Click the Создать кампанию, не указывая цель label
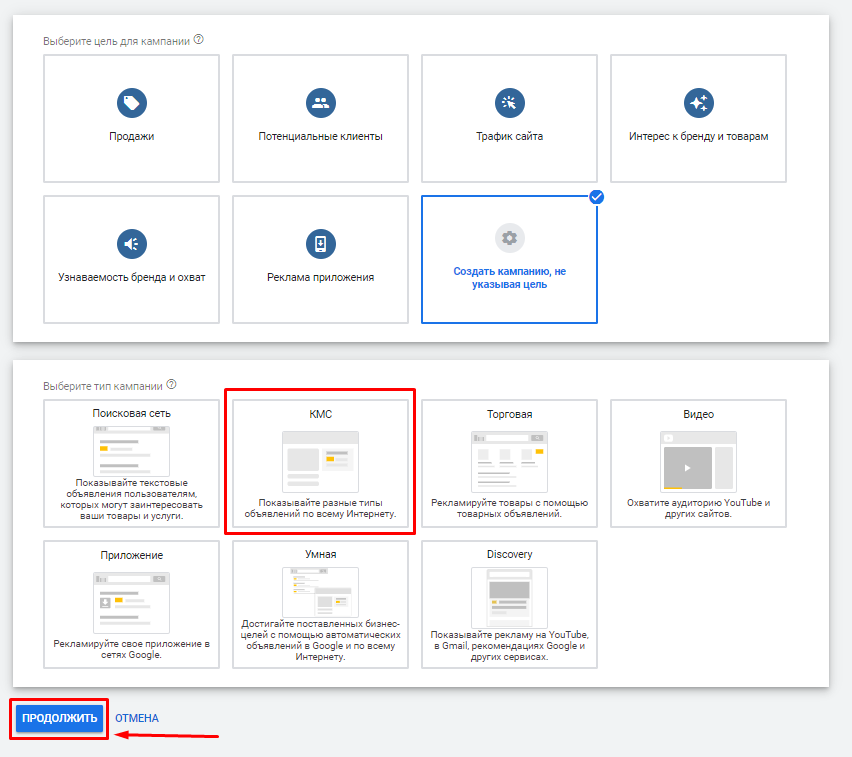Screen dimensions: 852x757 pos(509,278)
